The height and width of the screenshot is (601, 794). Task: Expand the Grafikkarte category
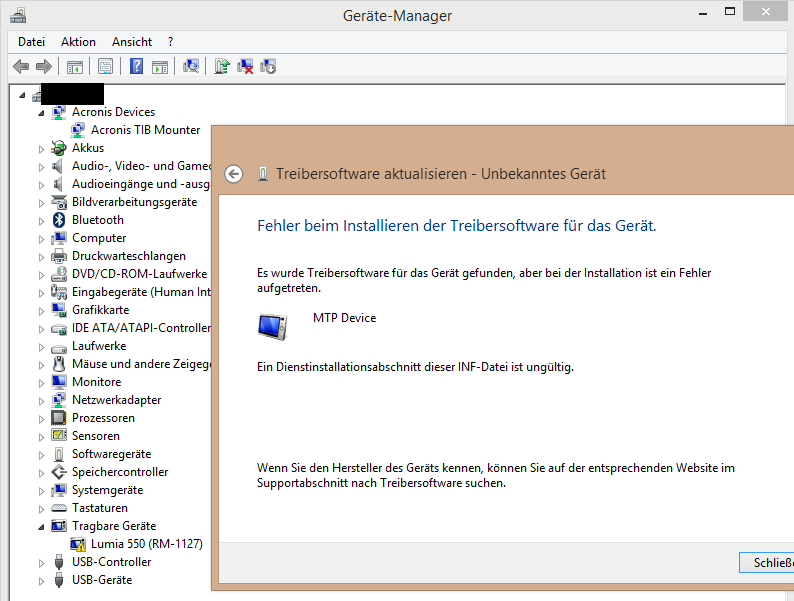(x=41, y=311)
